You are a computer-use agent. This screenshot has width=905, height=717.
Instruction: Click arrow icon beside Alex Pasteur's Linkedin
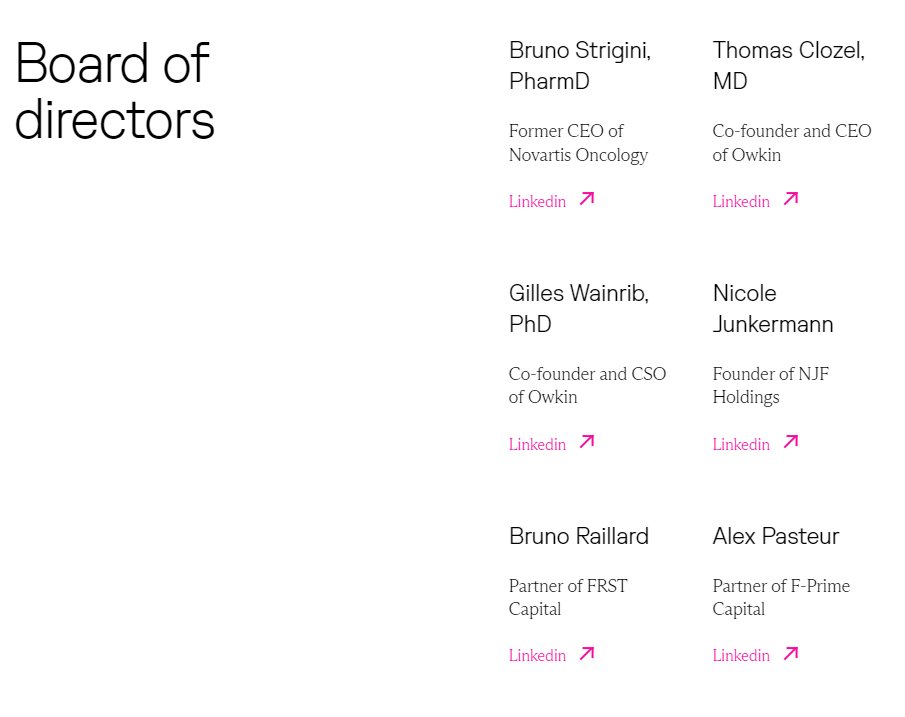[791, 654]
